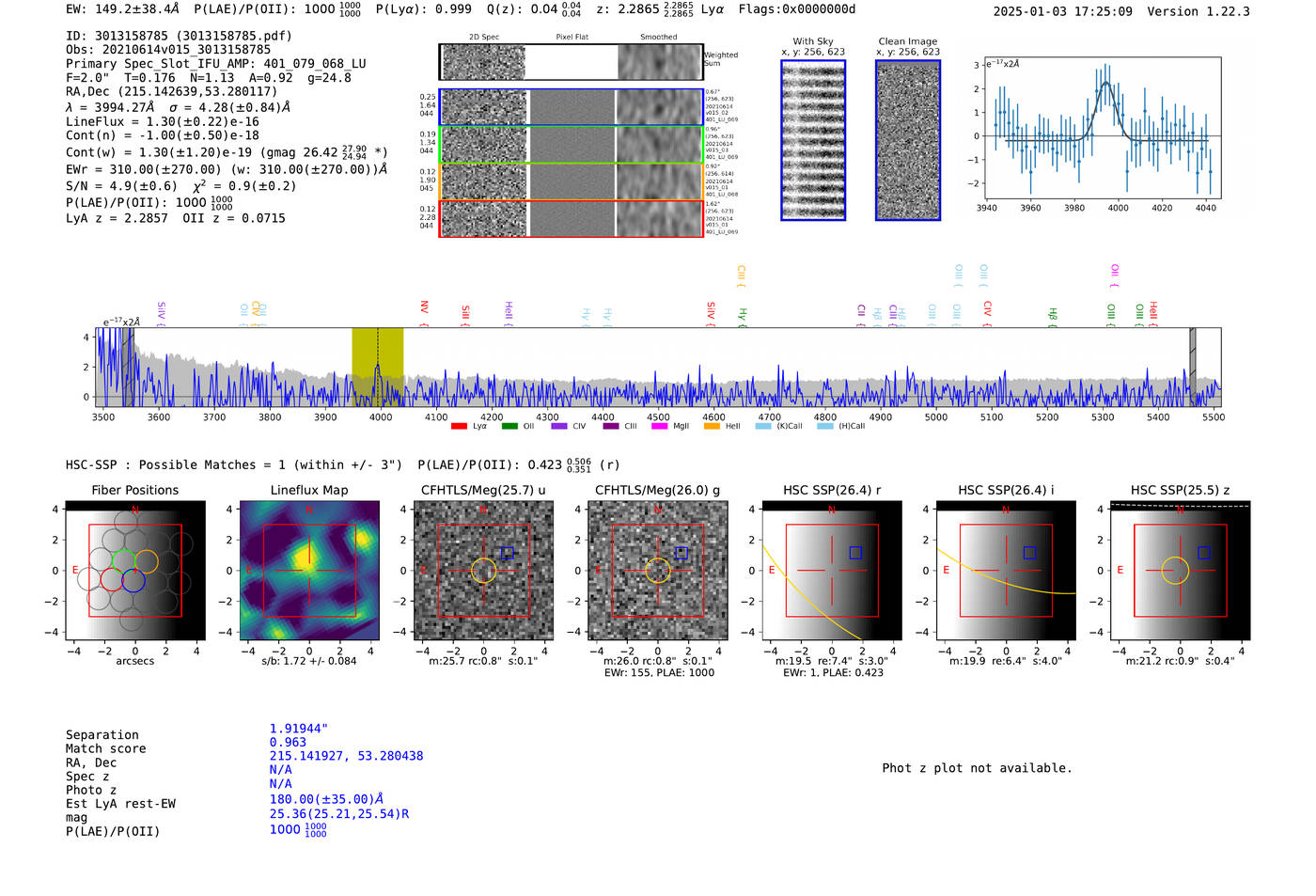Click the CIII legend color swatch
Viewport: 1316px width, 896px height.
pos(611,426)
